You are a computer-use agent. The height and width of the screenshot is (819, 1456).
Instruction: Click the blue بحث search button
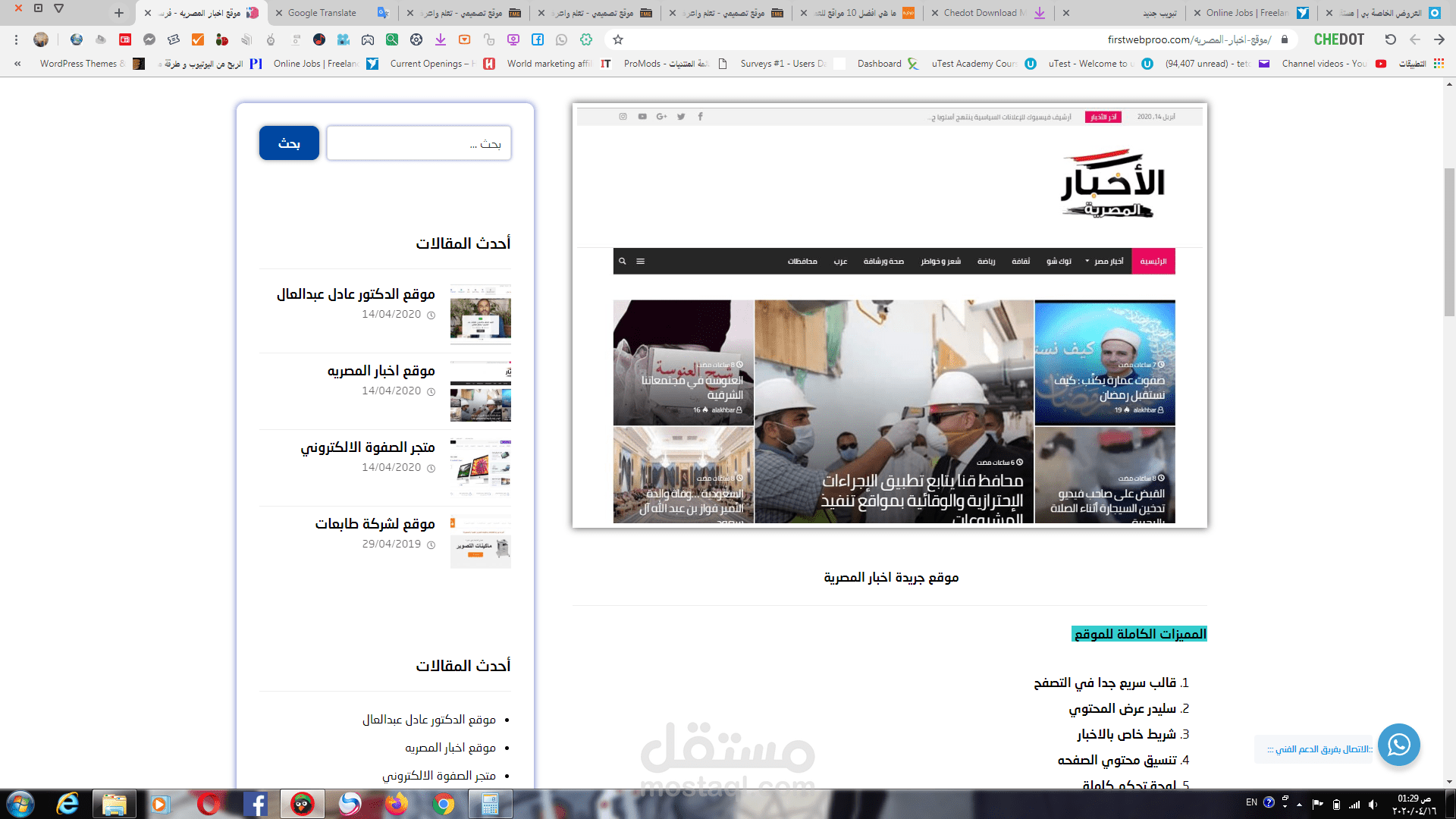tap(289, 143)
